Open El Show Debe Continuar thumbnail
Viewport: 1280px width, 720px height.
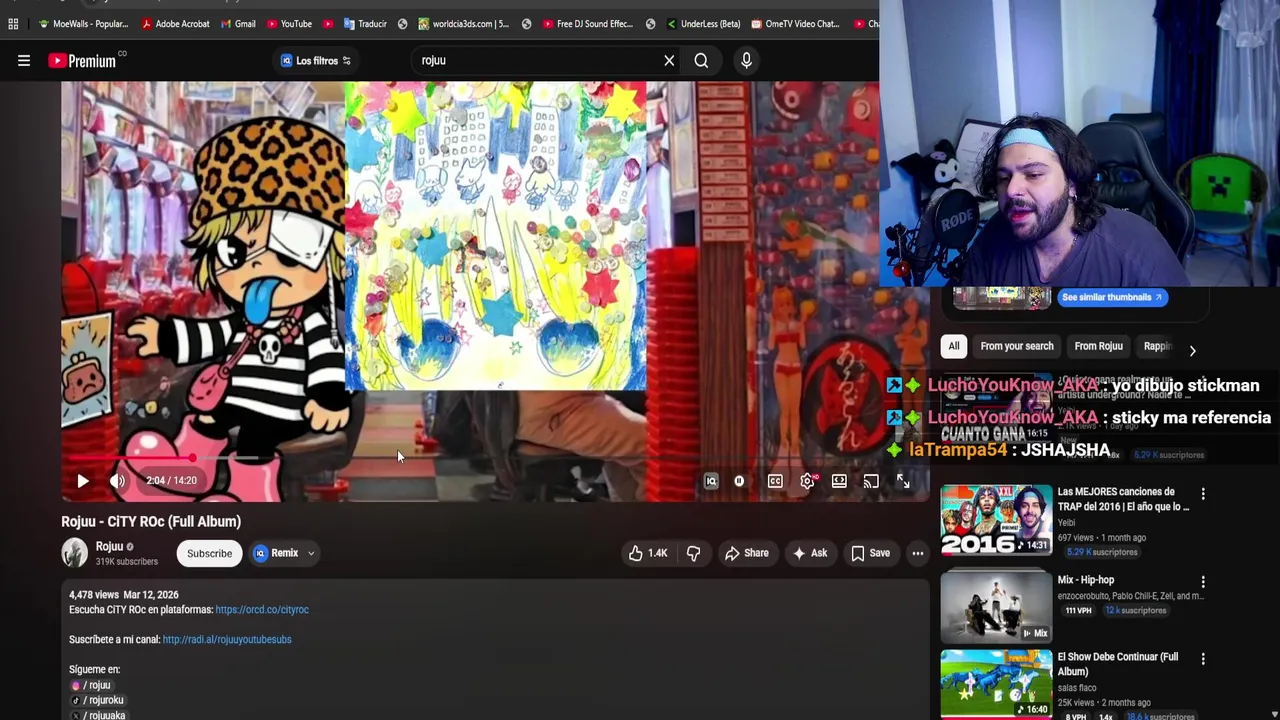pyautogui.click(x=996, y=684)
